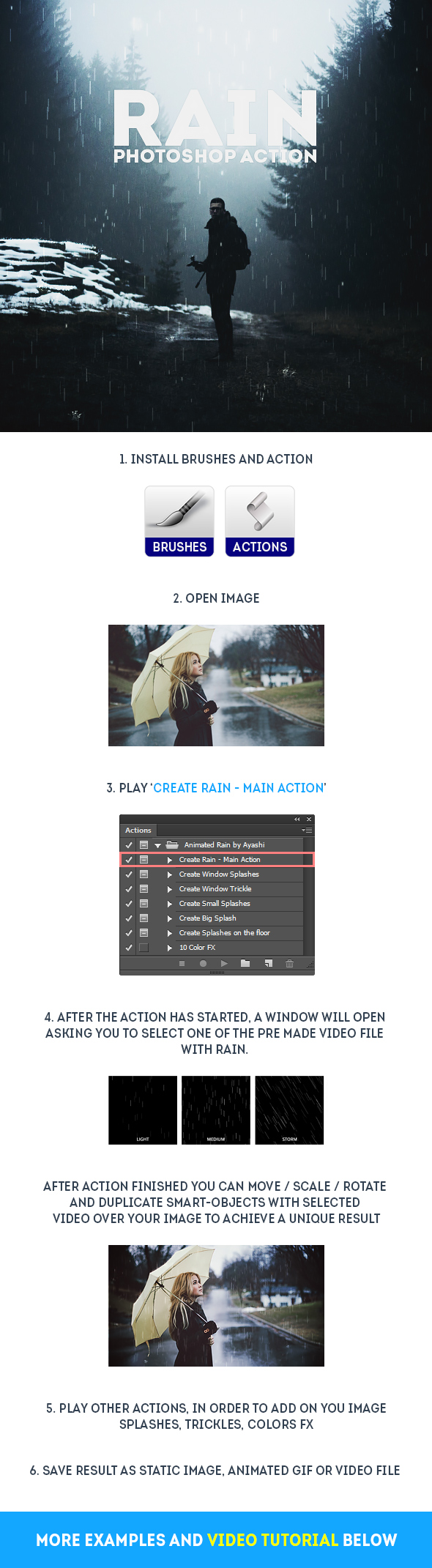
Task: Select the Create Big Splash action text
Action: tap(207, 918)
